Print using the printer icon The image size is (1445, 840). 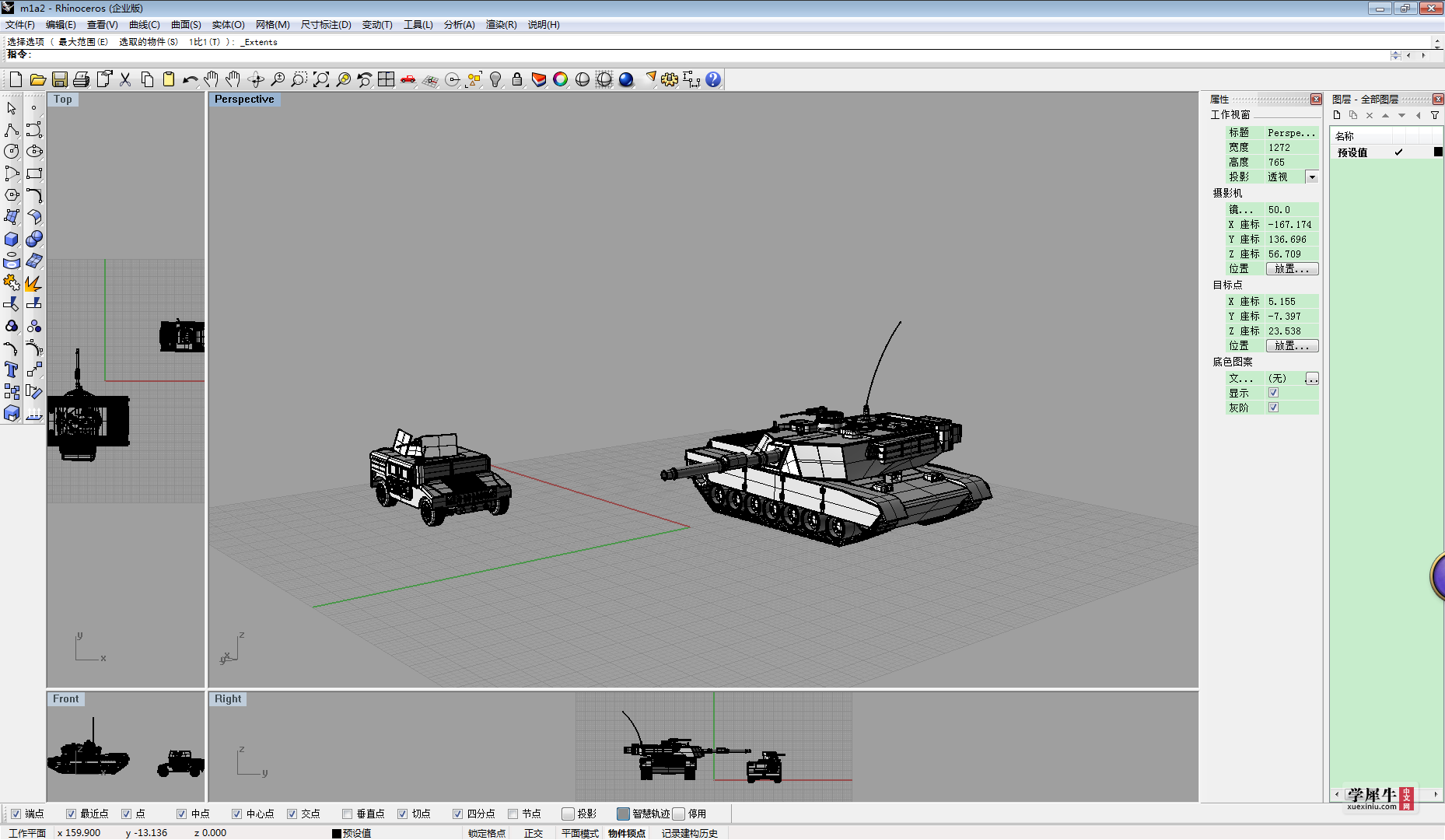coord(81,79)
